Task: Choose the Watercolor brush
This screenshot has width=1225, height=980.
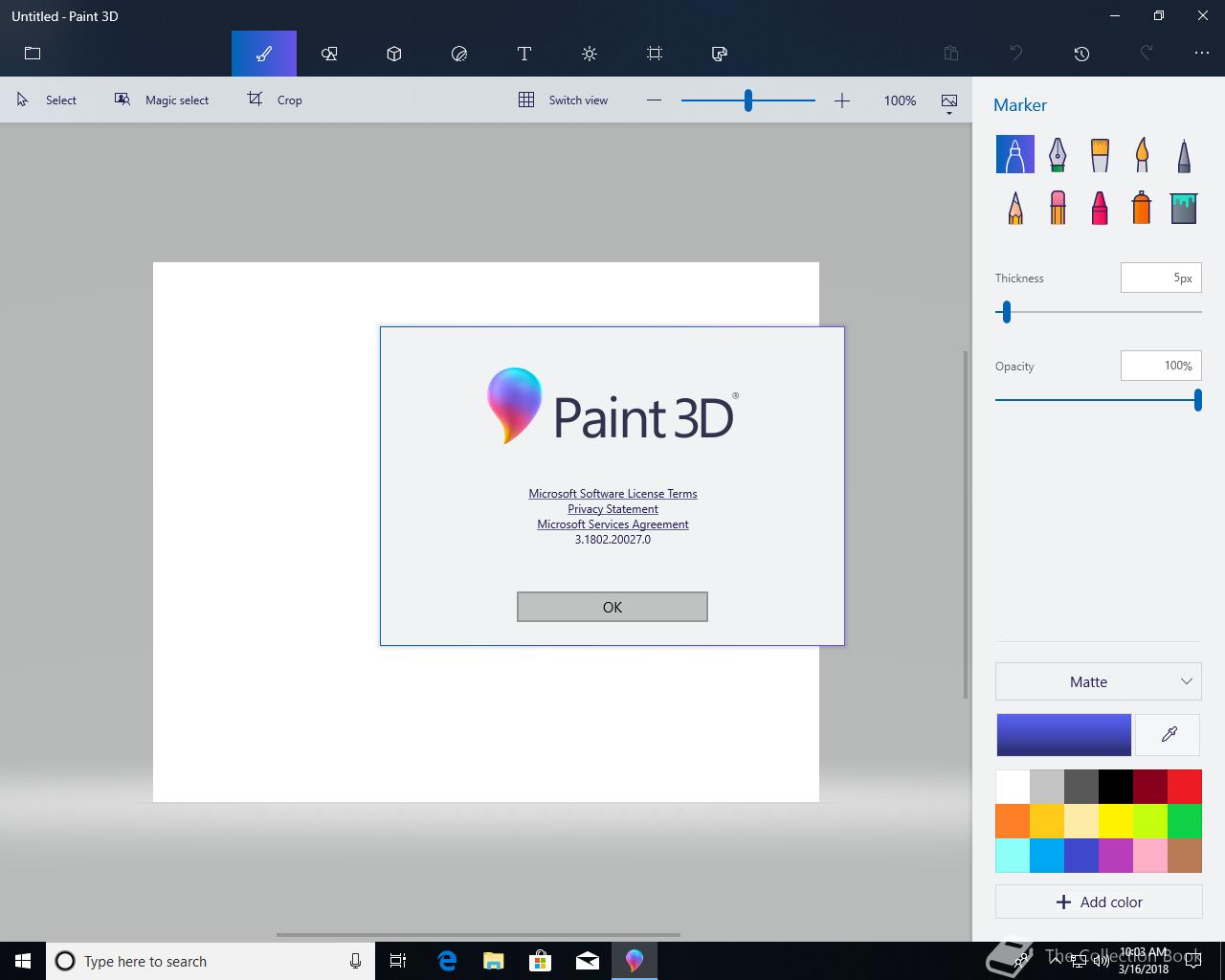Action: coord(1142,154)
